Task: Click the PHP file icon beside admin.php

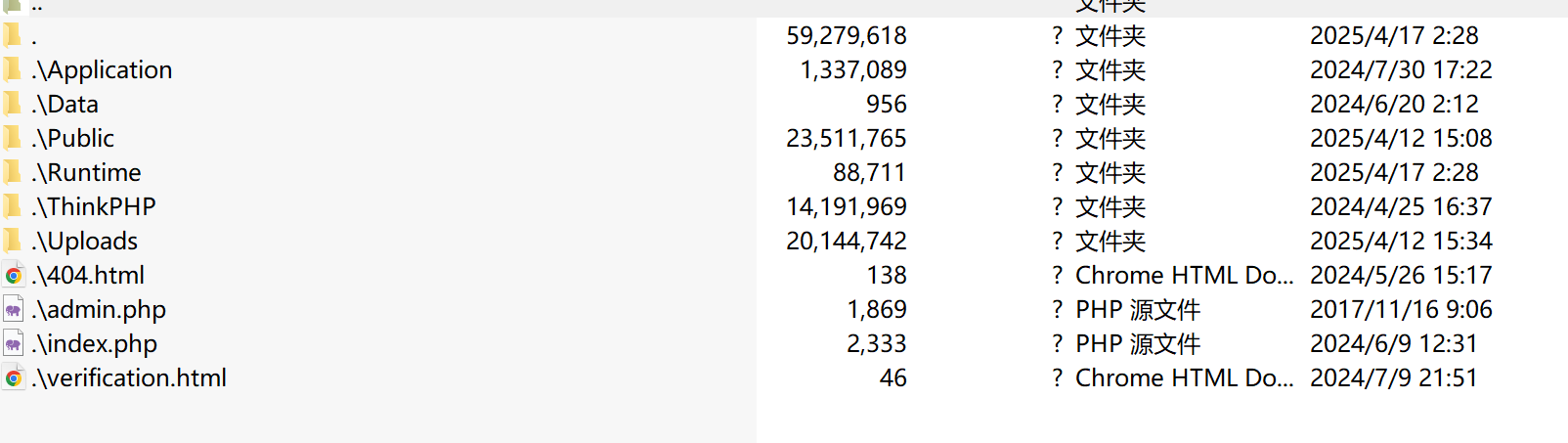Action: 13,310
